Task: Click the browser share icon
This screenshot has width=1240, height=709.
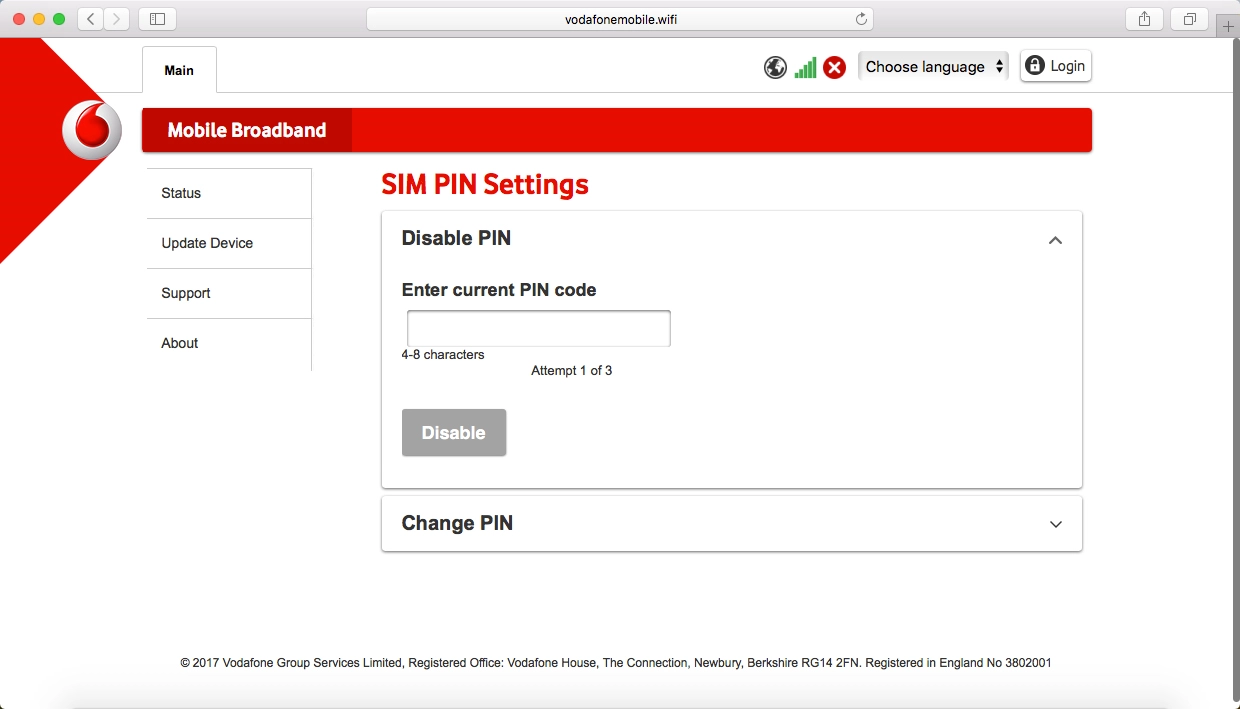Action: click(x=1143, y=17)
